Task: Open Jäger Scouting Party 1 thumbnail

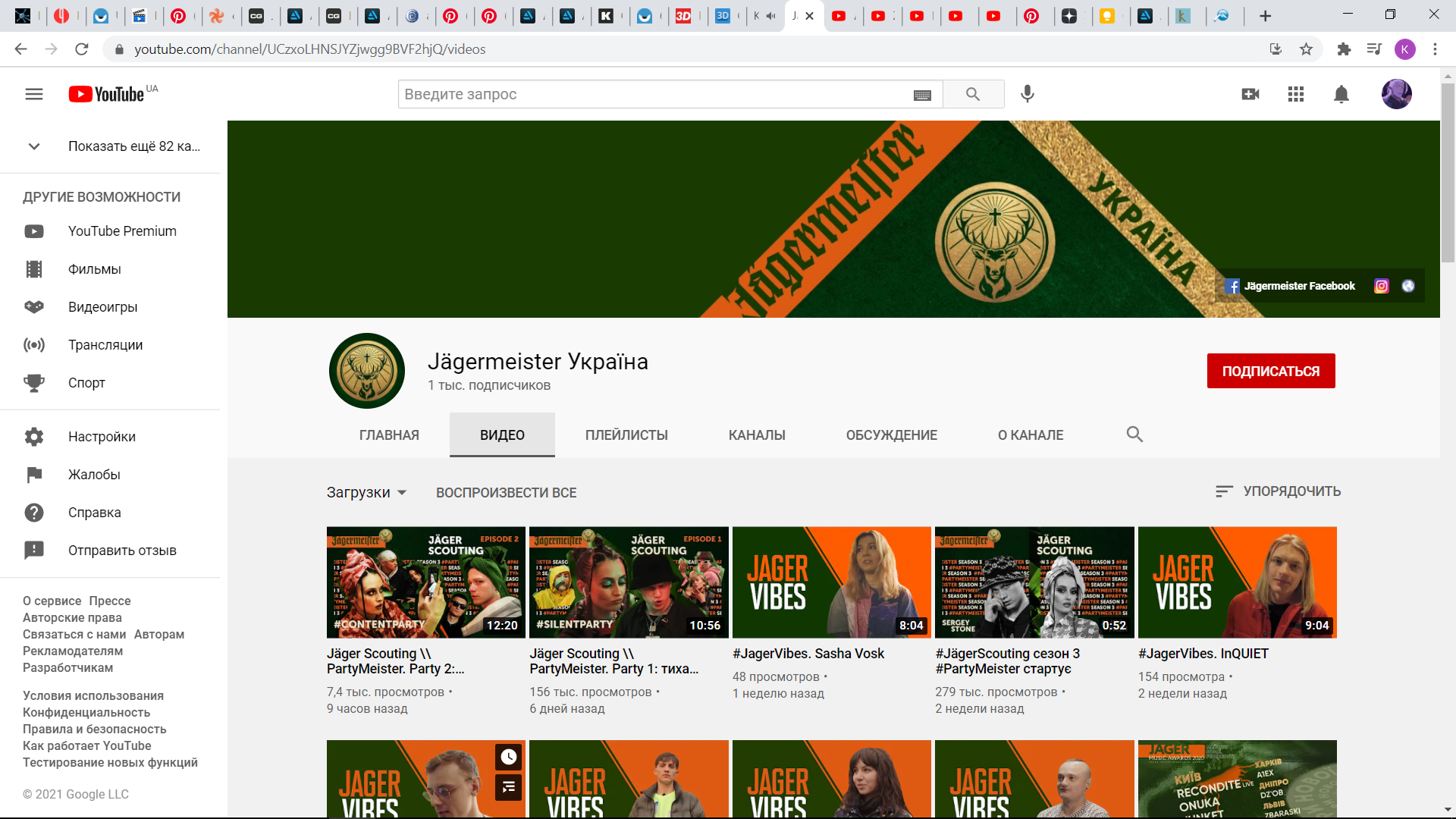Action: 629,582
